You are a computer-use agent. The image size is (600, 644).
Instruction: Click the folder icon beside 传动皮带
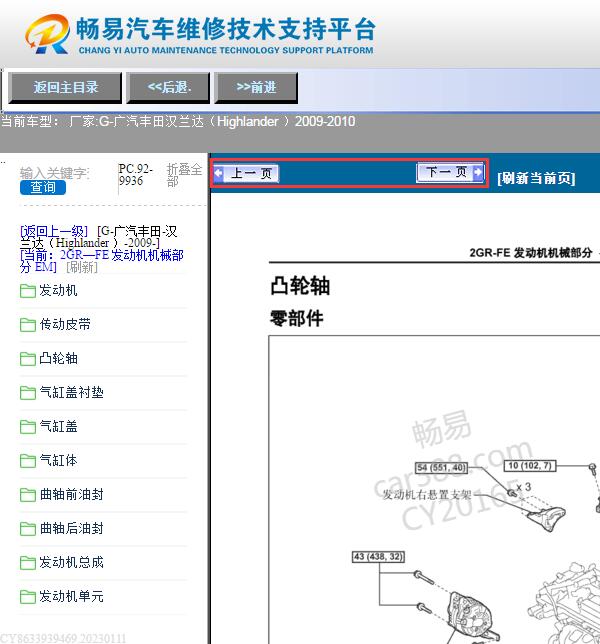coord(28,325)
